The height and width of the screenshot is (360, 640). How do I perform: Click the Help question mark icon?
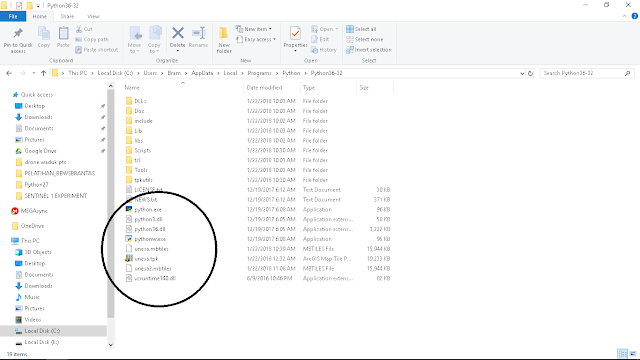[635, 16]
